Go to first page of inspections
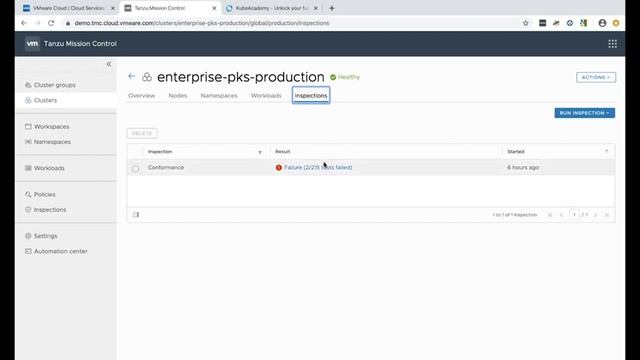Viewport: 640px width, 360px height. 550,215
